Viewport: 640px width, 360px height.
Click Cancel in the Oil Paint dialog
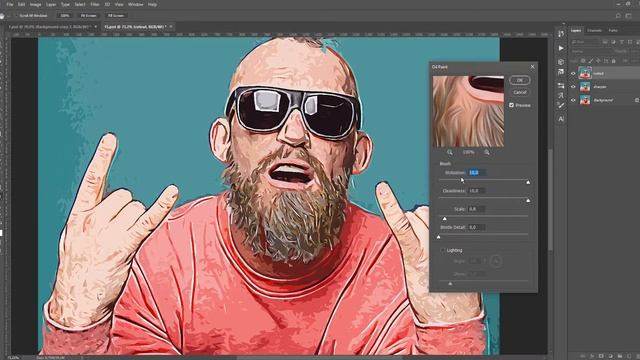pyautogui.click(x=520, y=92)
